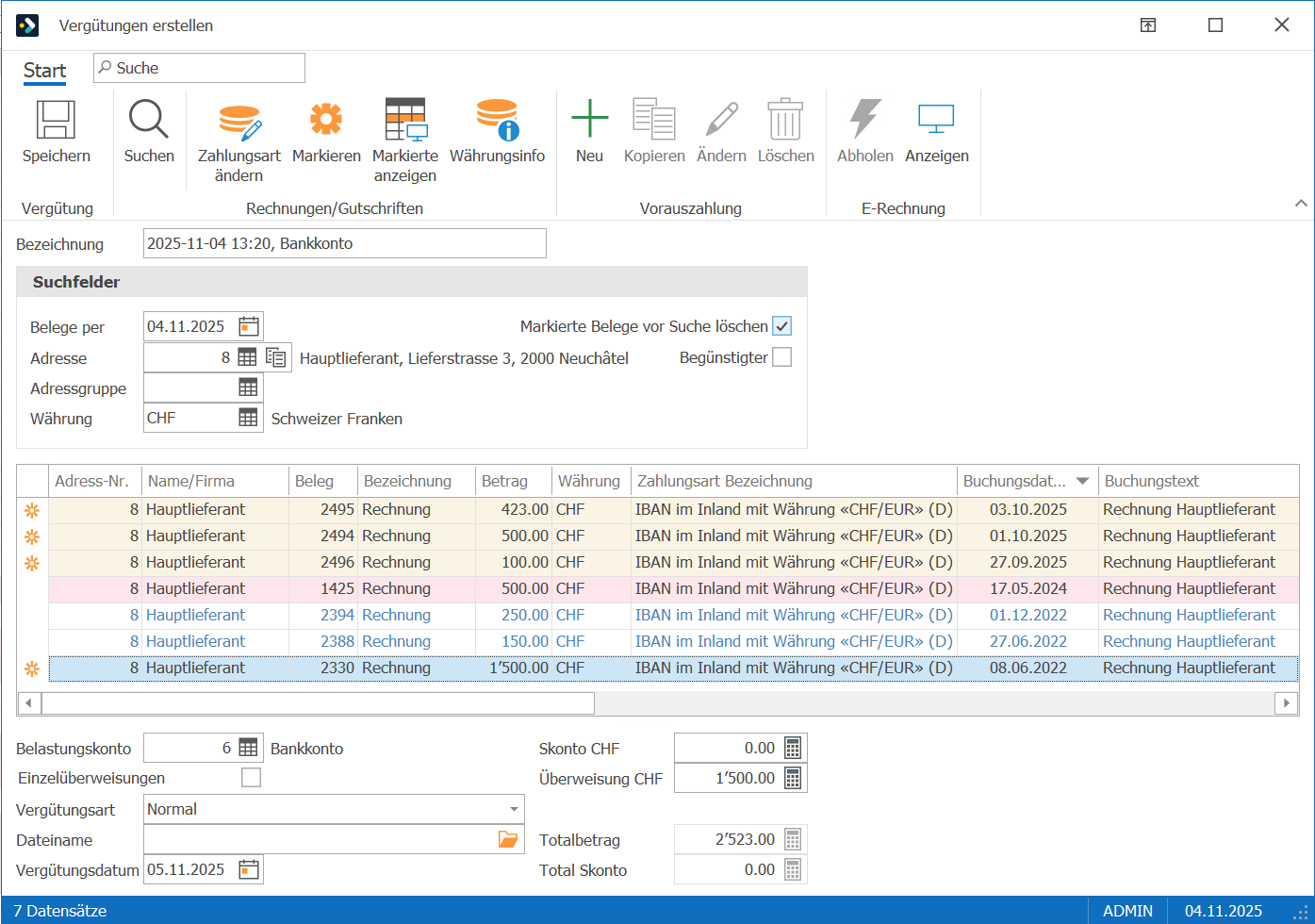
Task: Open calculator for Skonto CHF
Action: click(793, 748)
